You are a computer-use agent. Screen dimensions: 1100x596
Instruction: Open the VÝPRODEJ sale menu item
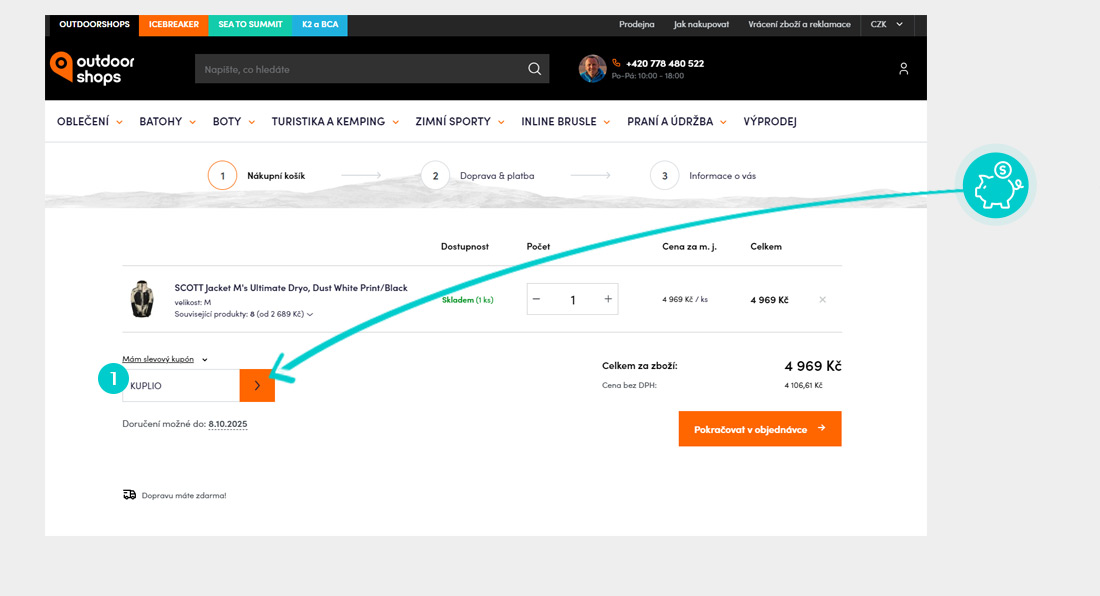point(769,122)
